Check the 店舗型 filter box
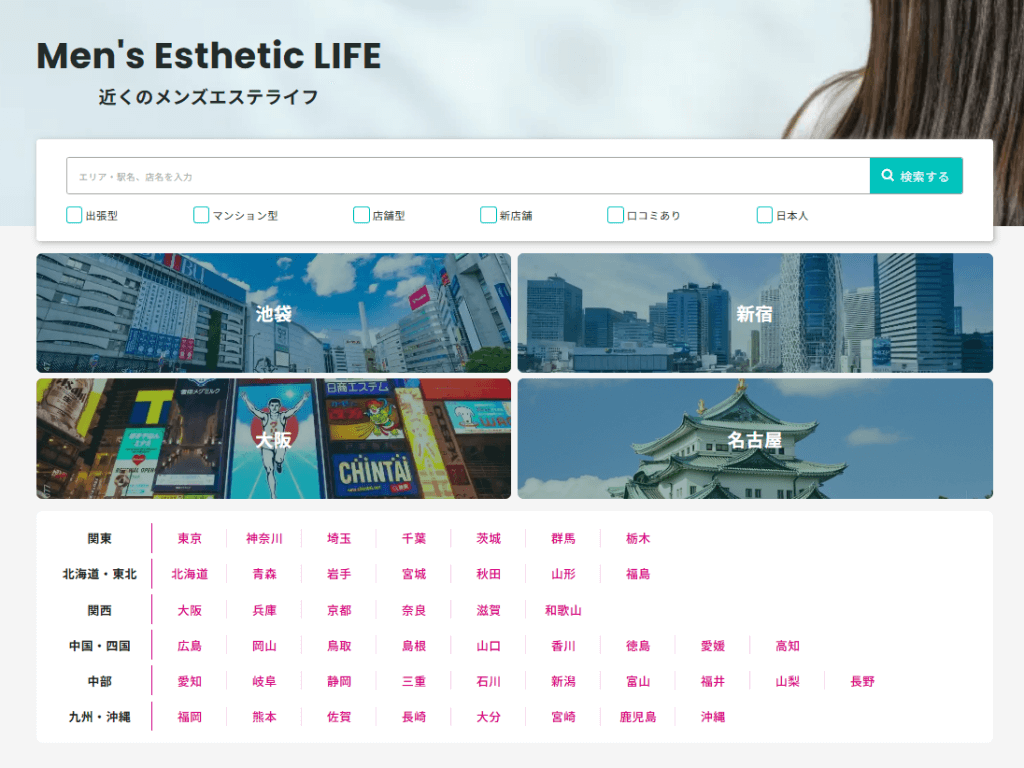The height and width of the screenshot is (768, 1024). tap(361, 215)
